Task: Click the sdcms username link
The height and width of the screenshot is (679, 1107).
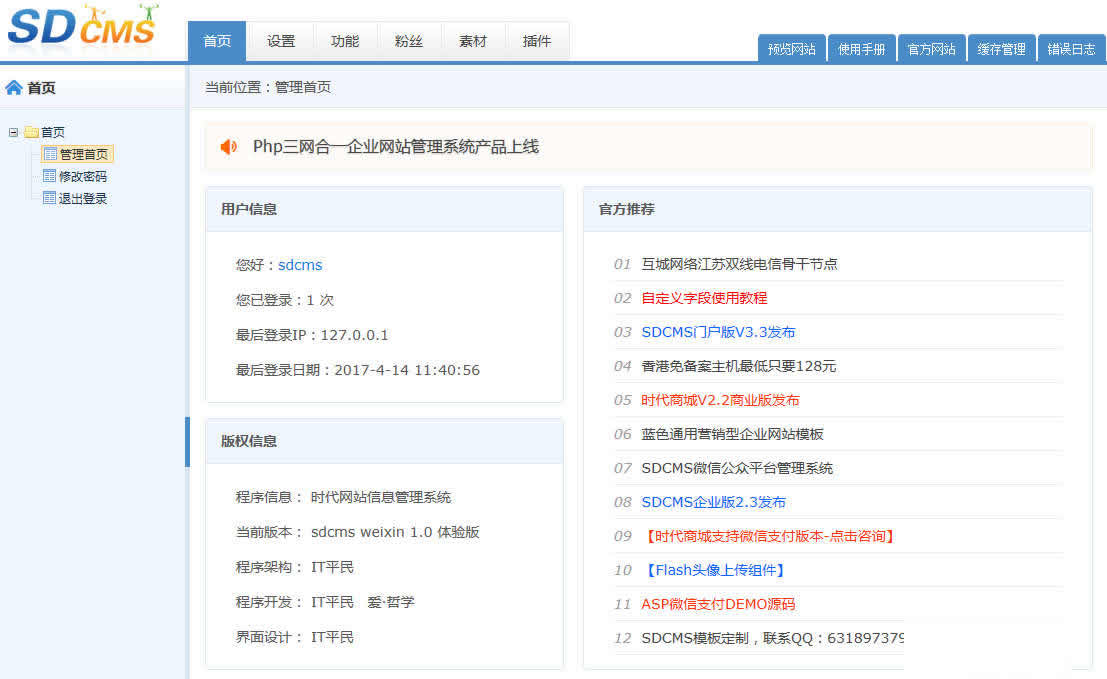Action: point(300,265)
